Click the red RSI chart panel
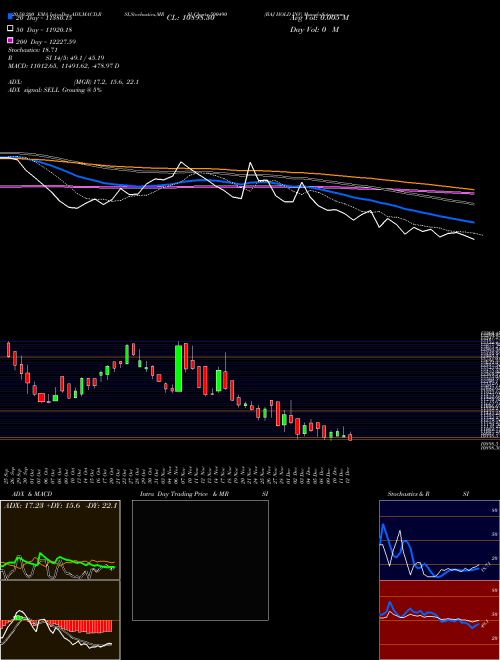Screen dimensions: 500x660 pos(439,620)
